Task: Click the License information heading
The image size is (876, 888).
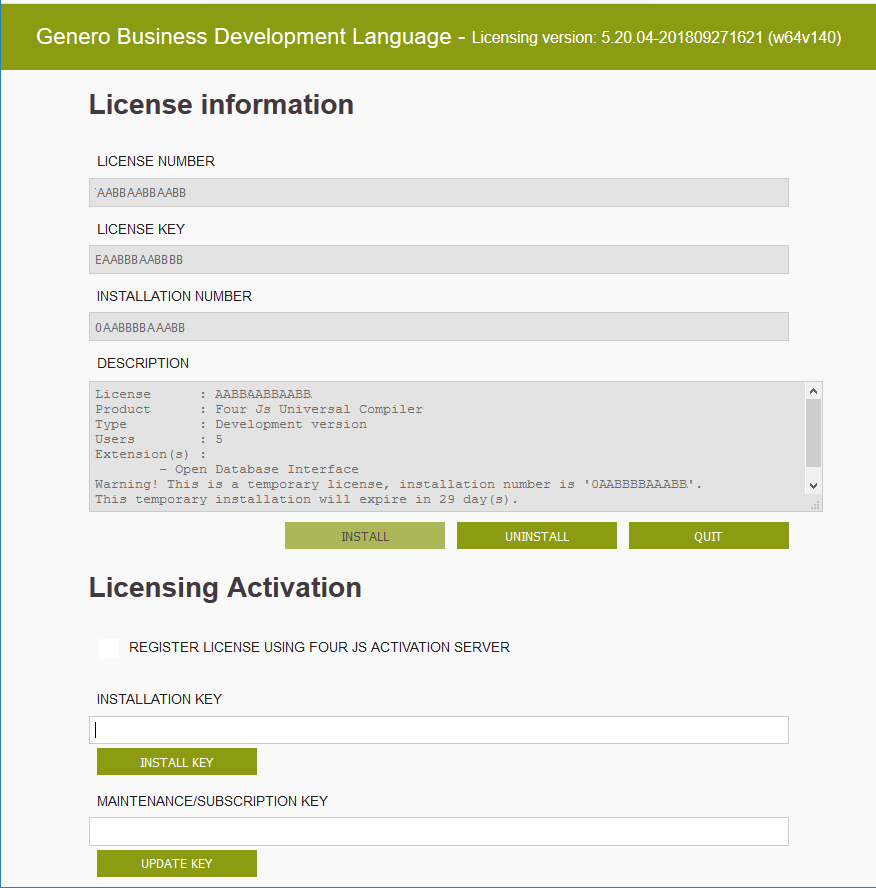Action: pos(220,104)
